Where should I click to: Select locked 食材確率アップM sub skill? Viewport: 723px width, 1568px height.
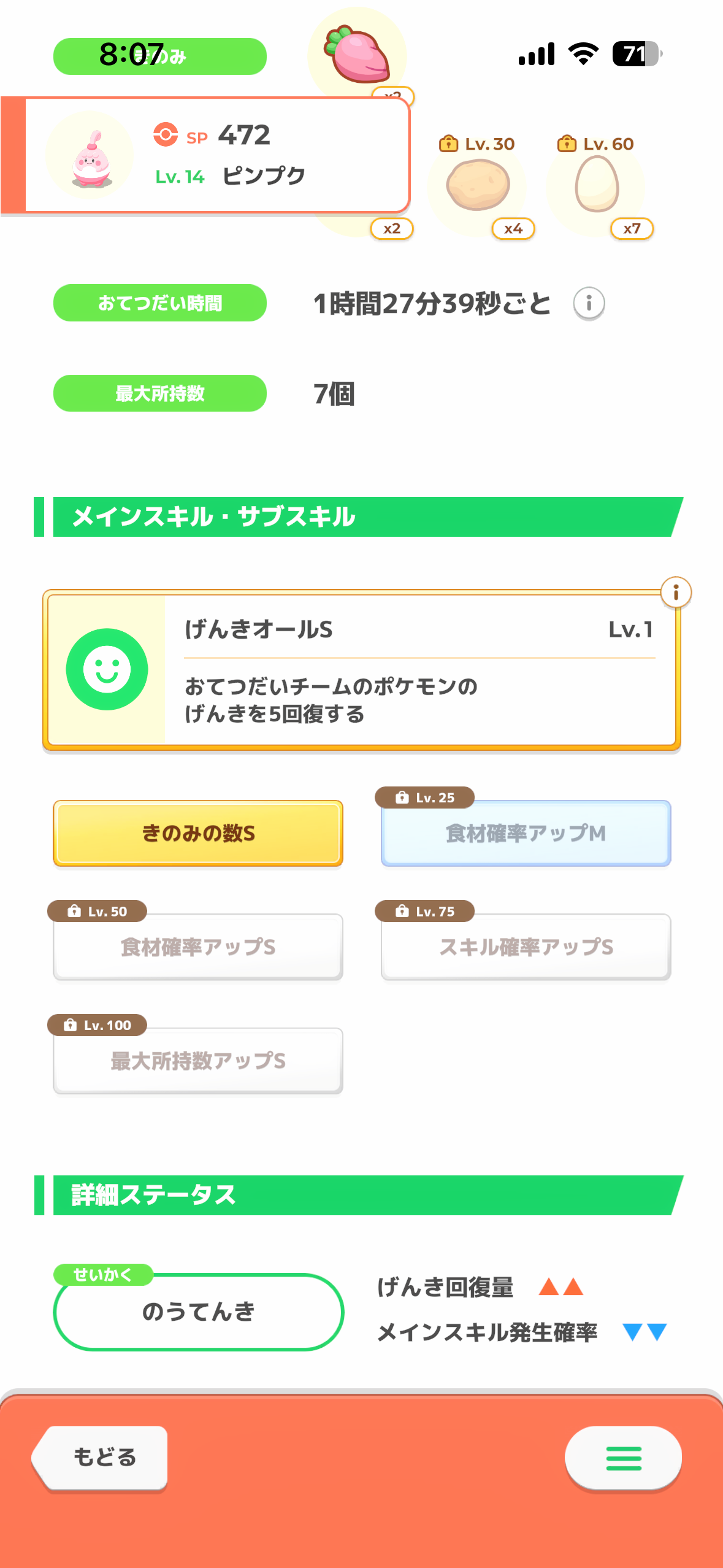click(526, 833)
